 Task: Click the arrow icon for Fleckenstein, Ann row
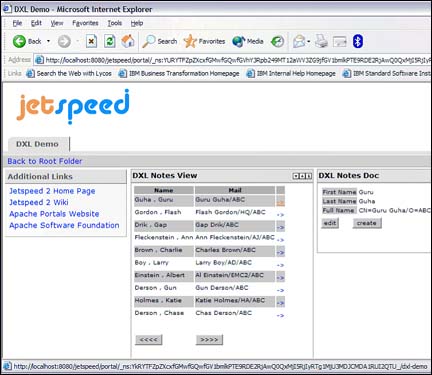pyautogui.click(x=280, y=240)
